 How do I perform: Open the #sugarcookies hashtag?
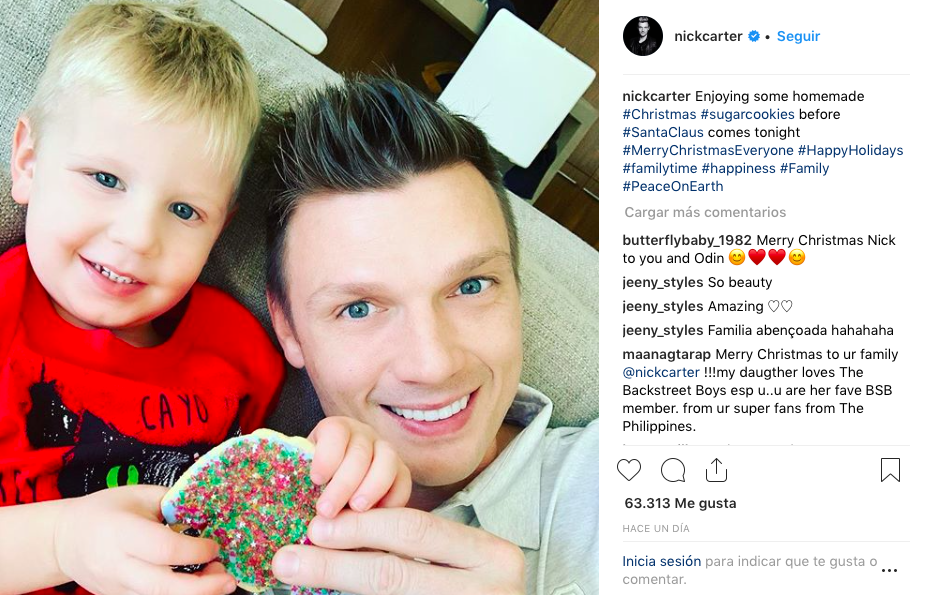[747, 114]
